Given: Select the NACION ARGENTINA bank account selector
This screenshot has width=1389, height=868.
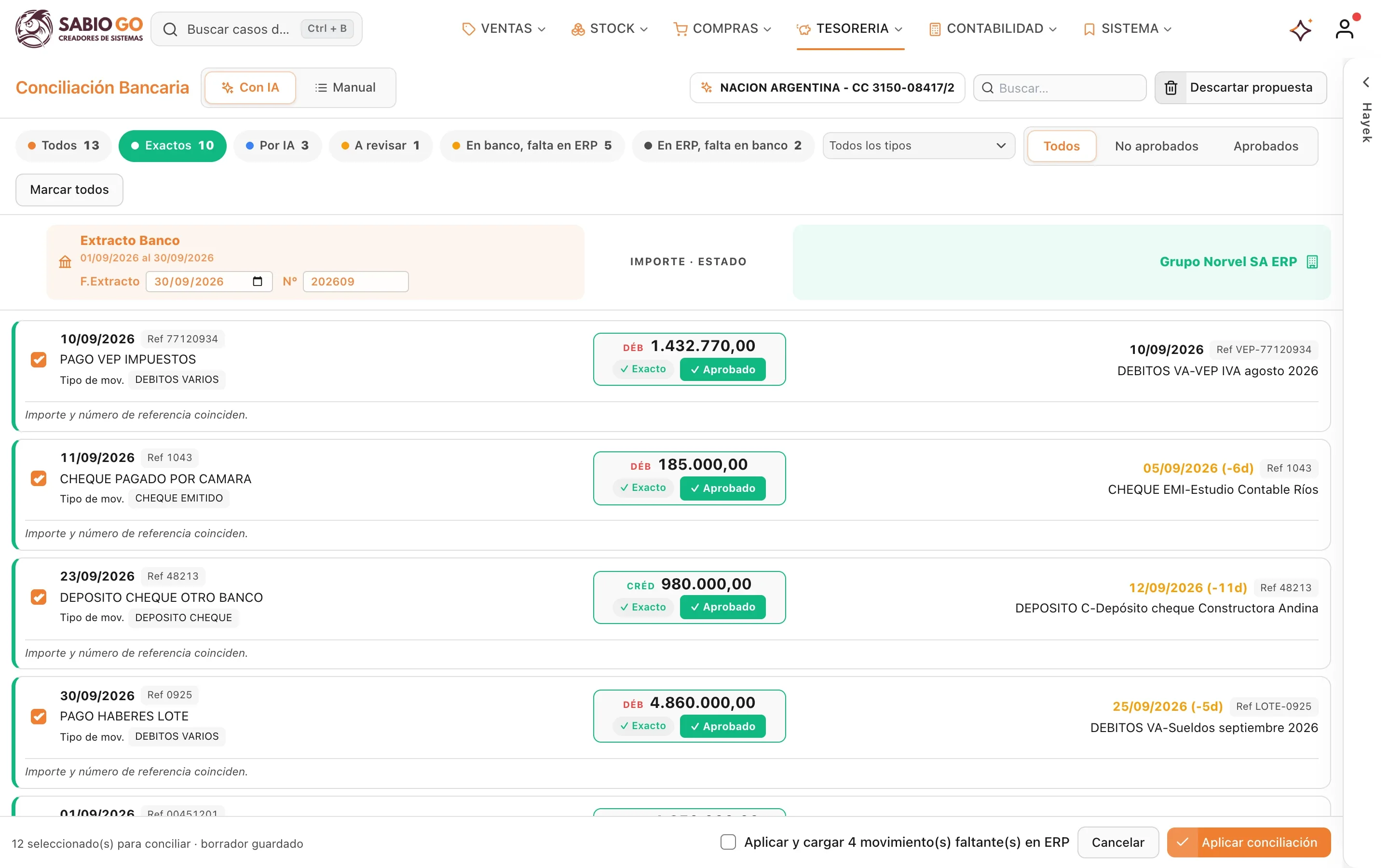Looking at the screenshot, I should (827, 88).
